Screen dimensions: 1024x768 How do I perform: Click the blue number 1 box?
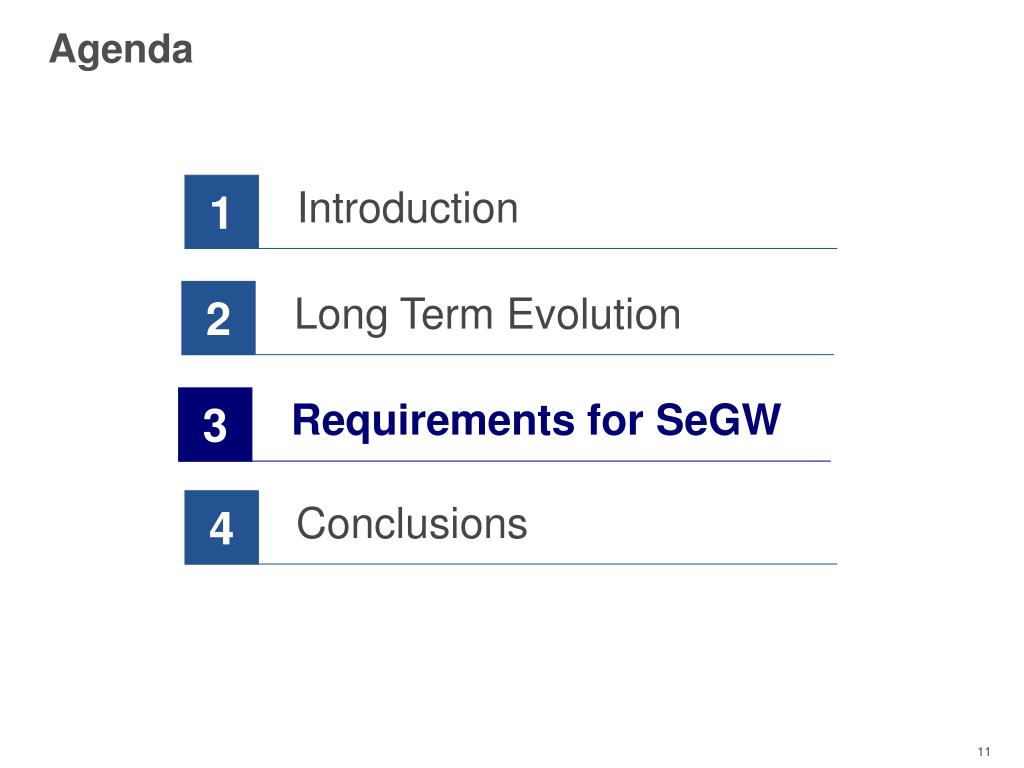(221, 212)
